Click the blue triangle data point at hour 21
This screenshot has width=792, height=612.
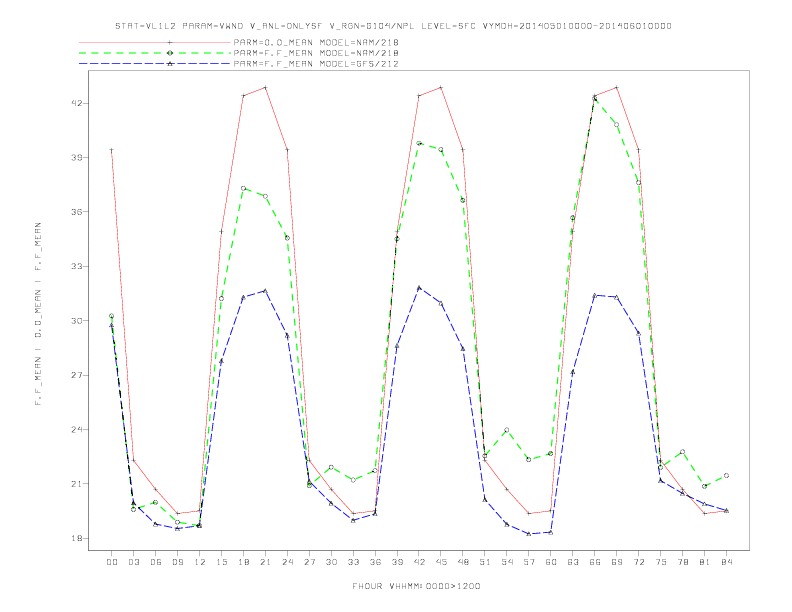tap(265, 291)
